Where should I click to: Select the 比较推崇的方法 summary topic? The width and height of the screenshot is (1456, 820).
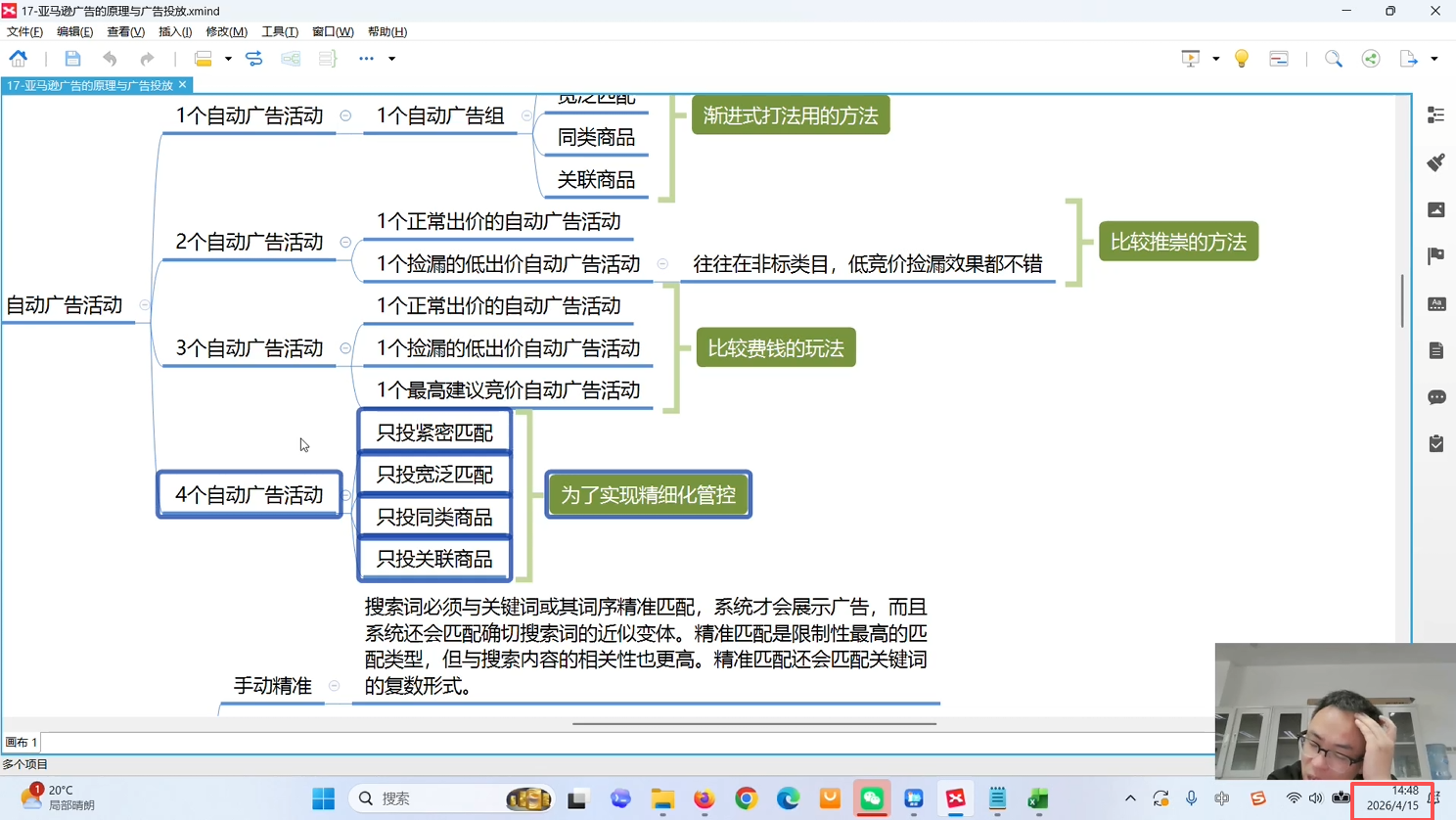[x=1178, y=242]
